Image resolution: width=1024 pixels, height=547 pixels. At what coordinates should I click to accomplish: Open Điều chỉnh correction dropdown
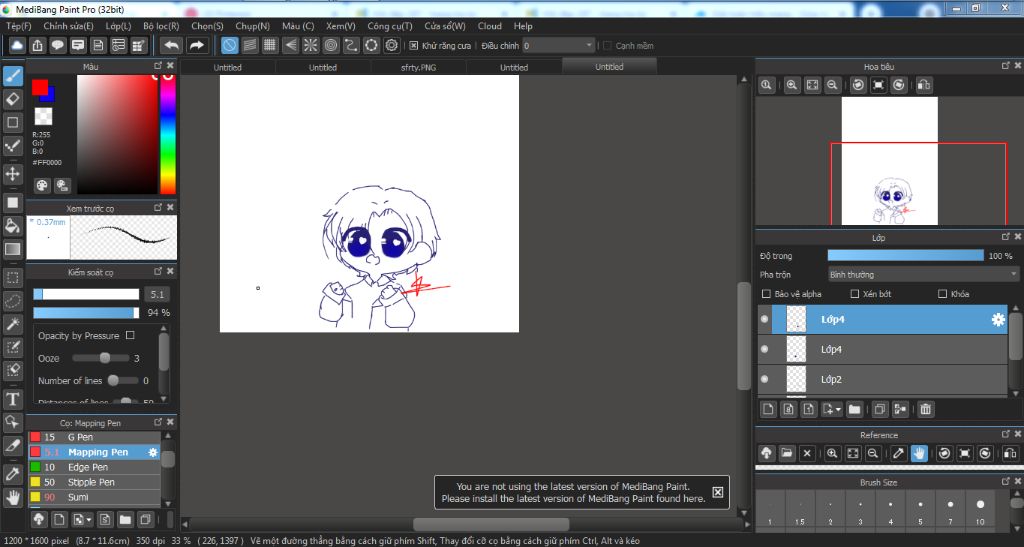(558, 46)
